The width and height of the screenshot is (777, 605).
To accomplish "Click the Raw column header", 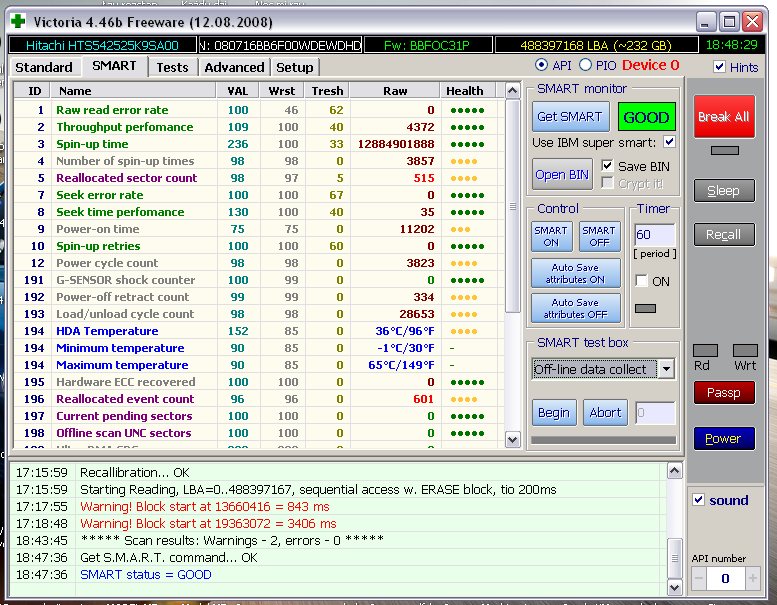I will point(395,91).
